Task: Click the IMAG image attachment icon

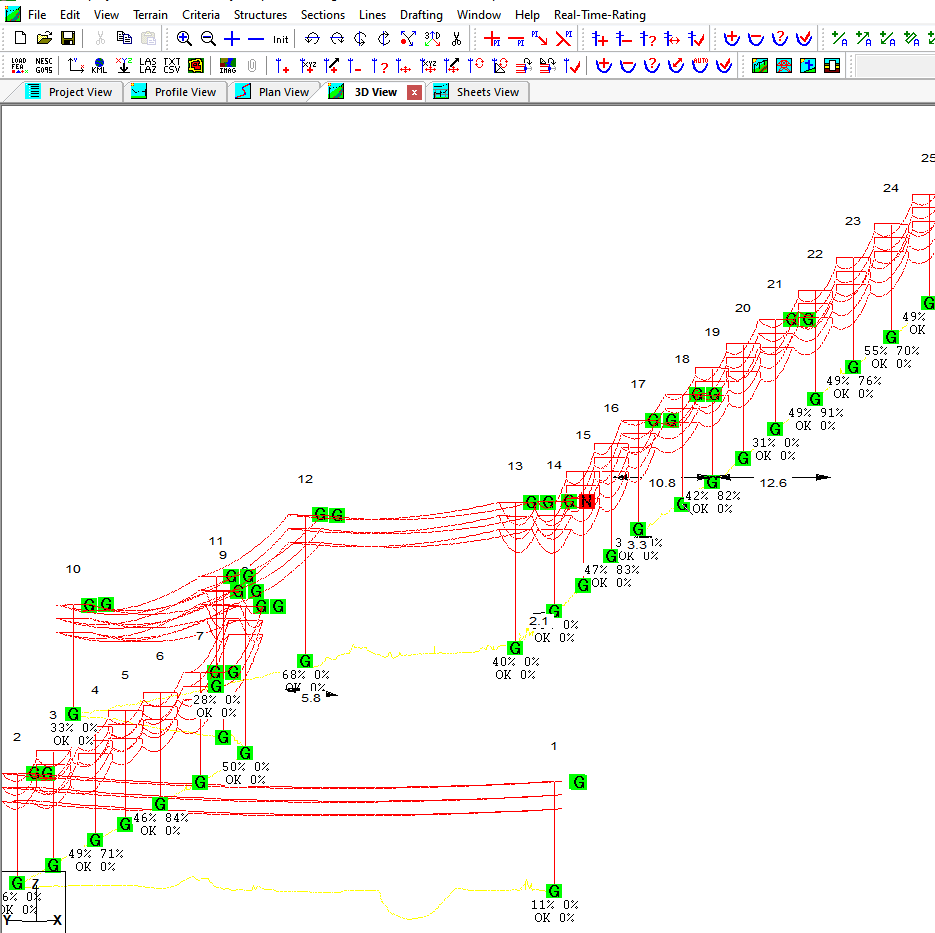Action: tap(228, 66)
